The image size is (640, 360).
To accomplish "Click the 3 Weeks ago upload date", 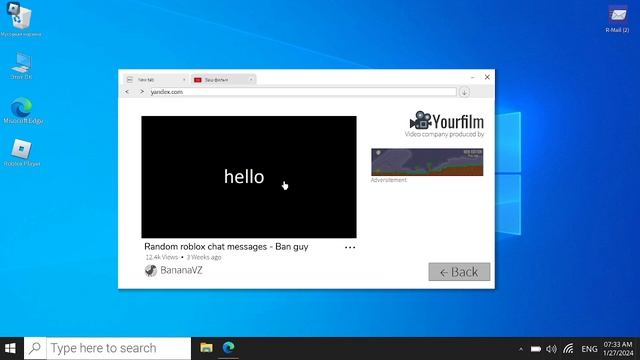I will [x=204, y=257].
